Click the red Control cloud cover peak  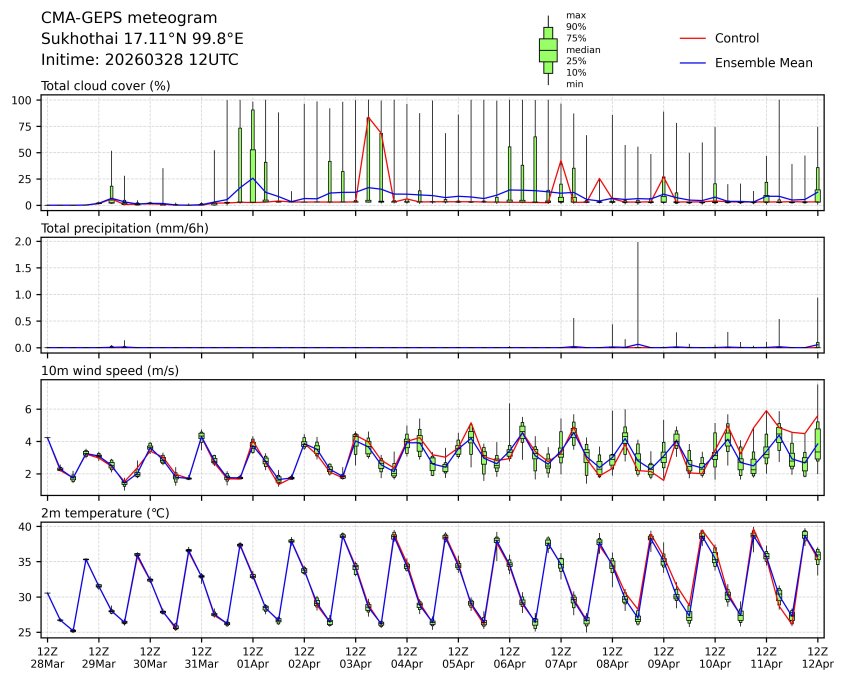pyautogui.click(x=368, y=117)
